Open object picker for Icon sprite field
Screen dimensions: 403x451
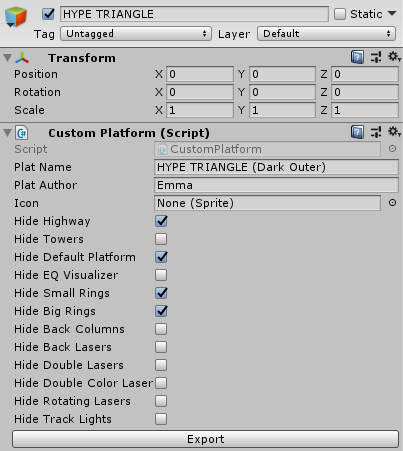[x=392, y=203]
